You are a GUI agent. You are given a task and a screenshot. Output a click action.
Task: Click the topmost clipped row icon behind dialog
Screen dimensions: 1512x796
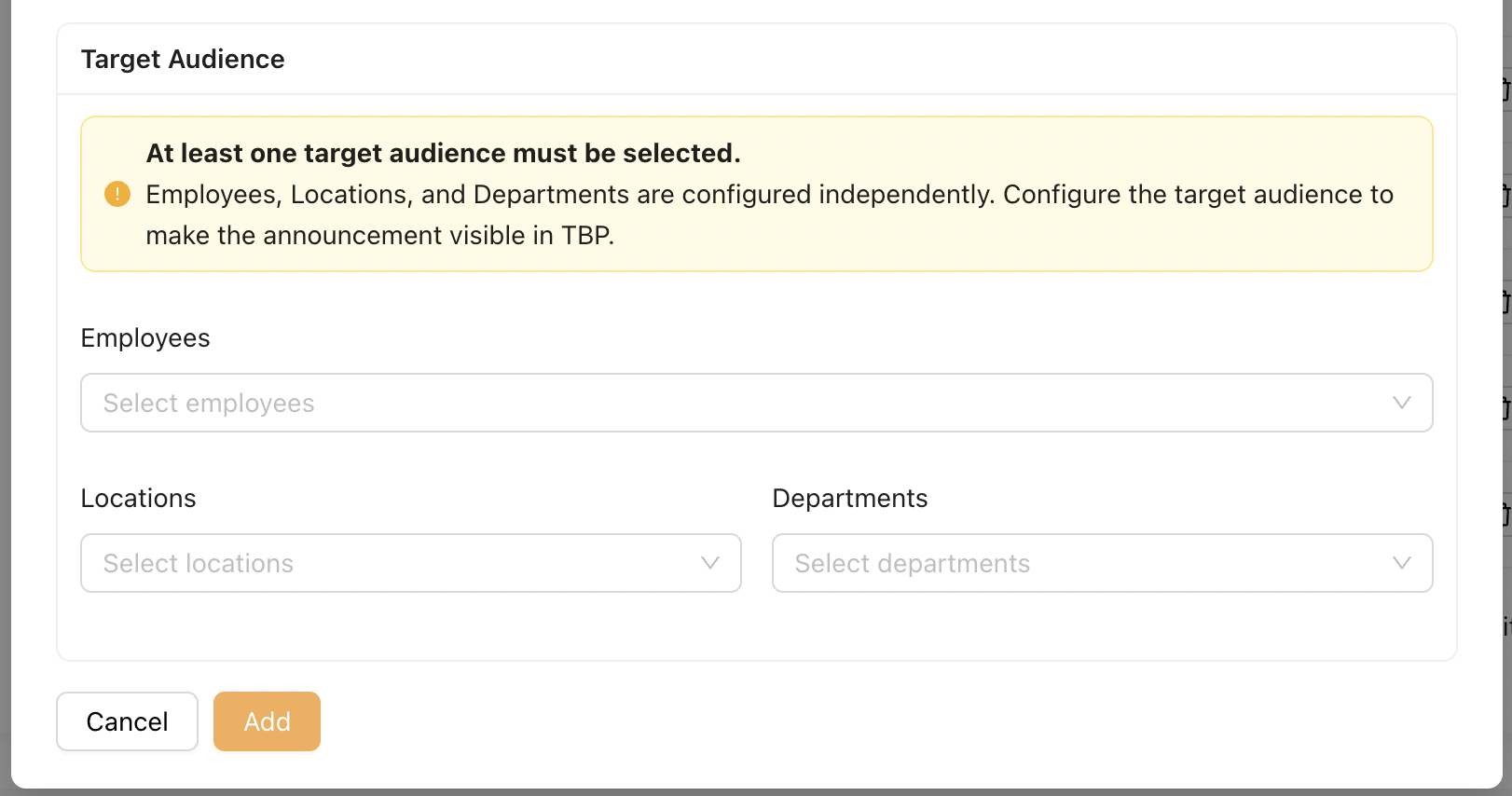[x=1506, y=89]
